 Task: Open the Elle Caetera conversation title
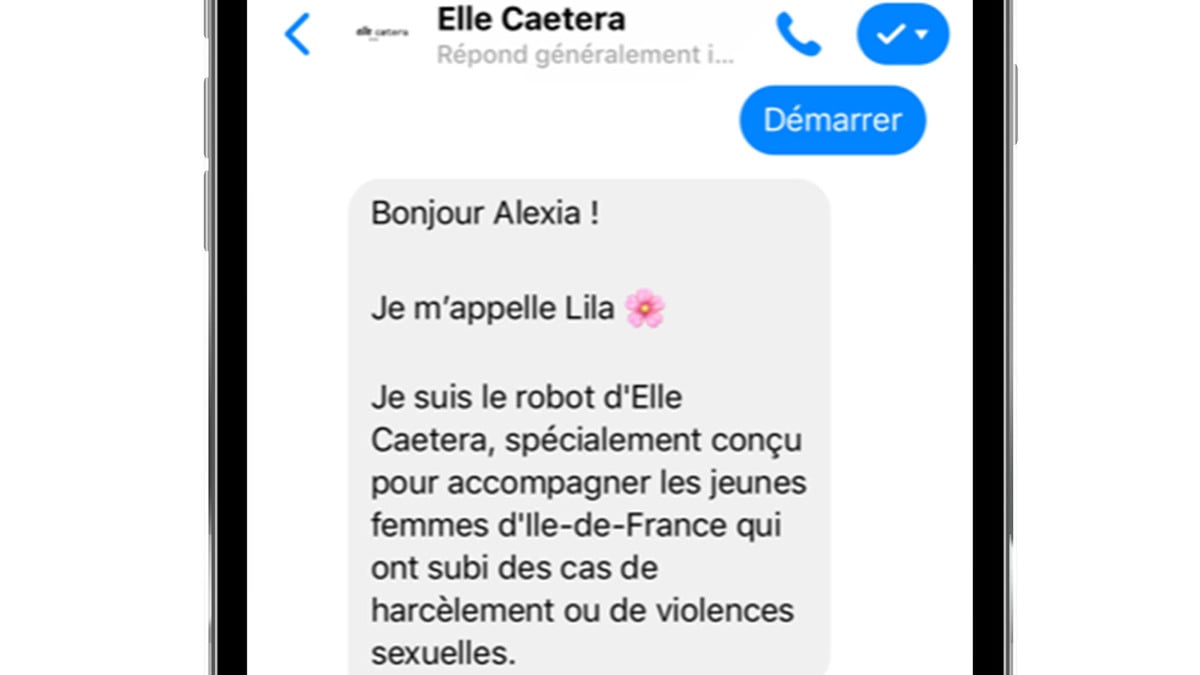coord(531,18)
